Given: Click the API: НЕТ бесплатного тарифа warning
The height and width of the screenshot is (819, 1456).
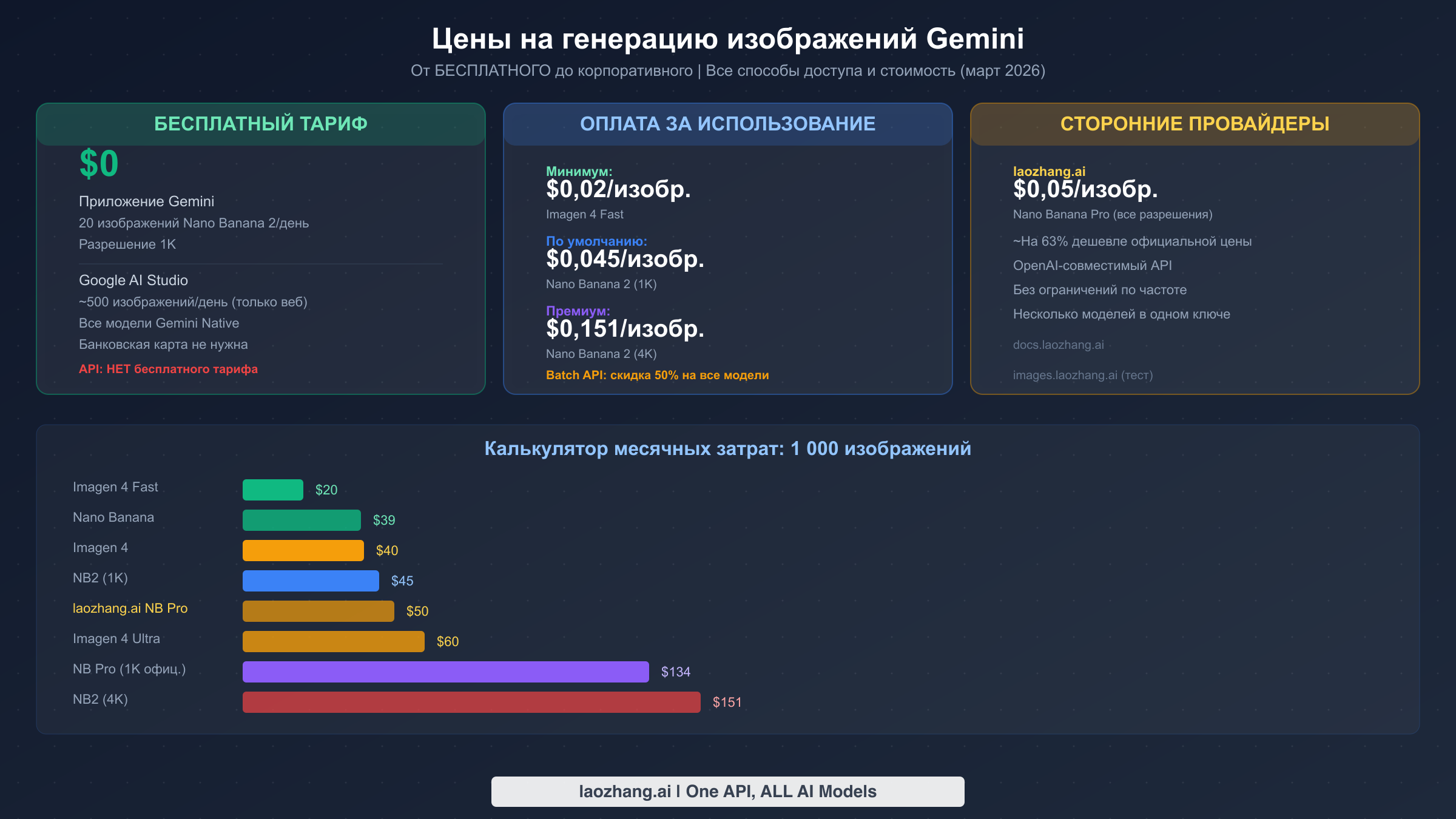Looking at the screenshot, I should (168, 368).
